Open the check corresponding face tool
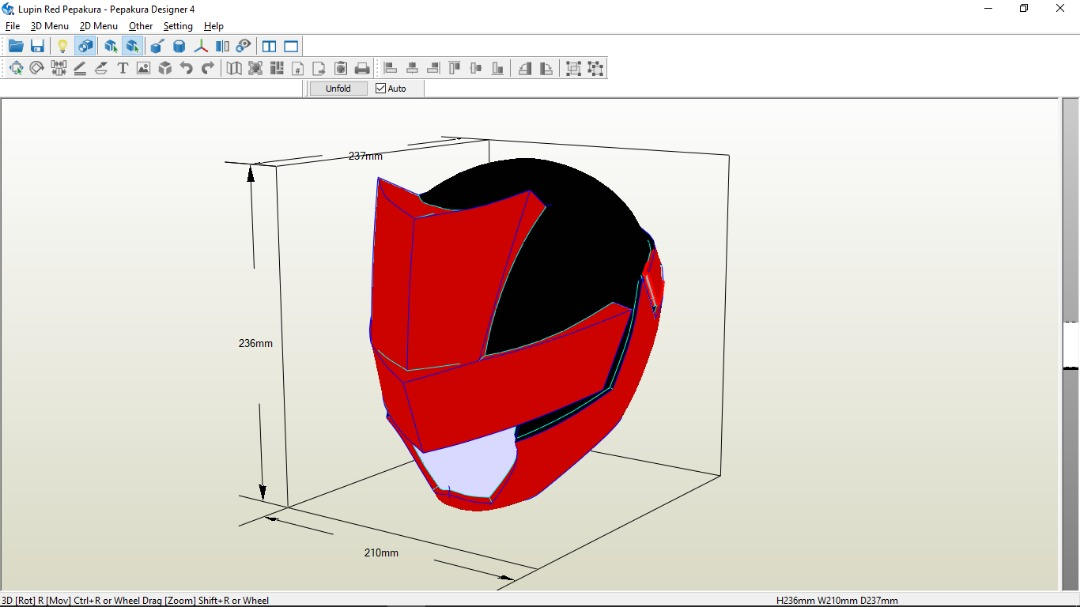 coord(242,45)
